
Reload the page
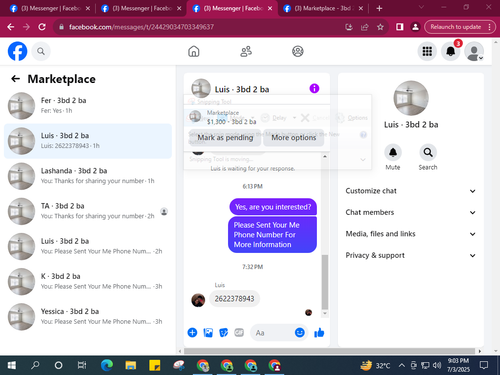(x=42, y=27)
